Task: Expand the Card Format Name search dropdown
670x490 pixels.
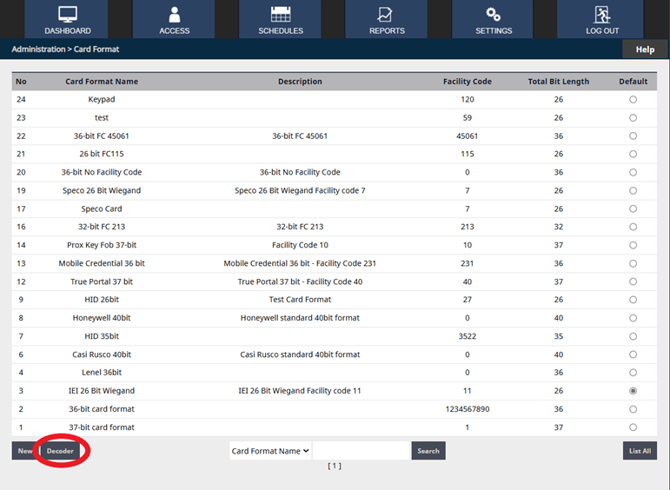Action: (270, 451)
